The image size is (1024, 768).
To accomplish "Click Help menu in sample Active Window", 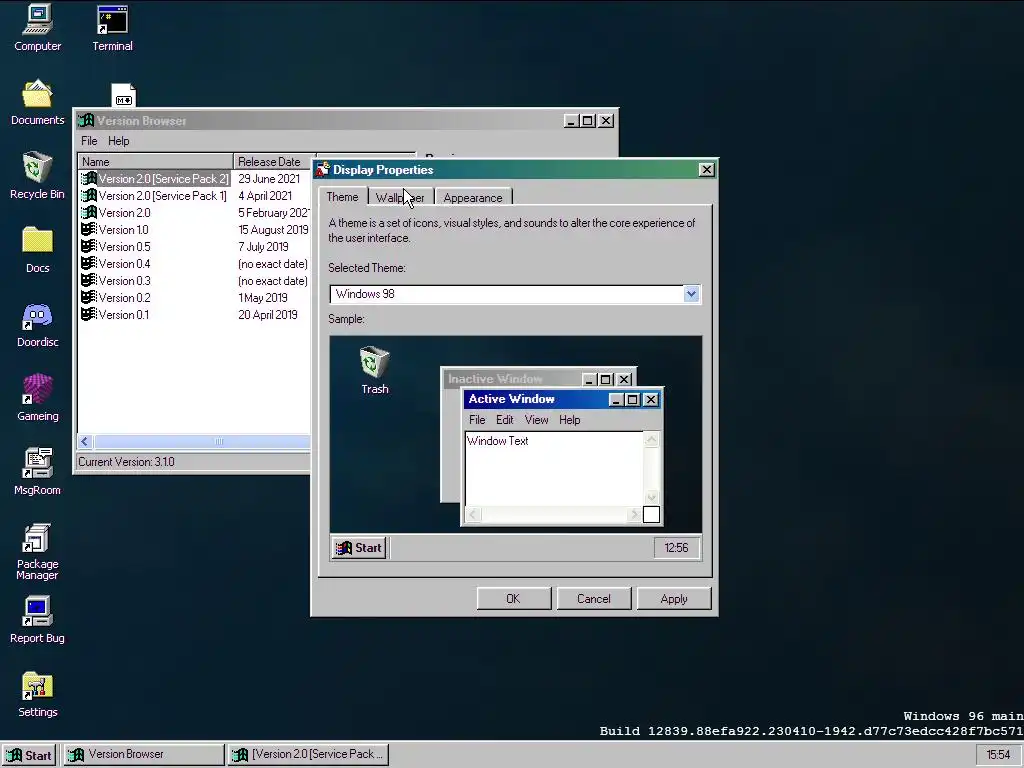I will click(x=569, y=420).
